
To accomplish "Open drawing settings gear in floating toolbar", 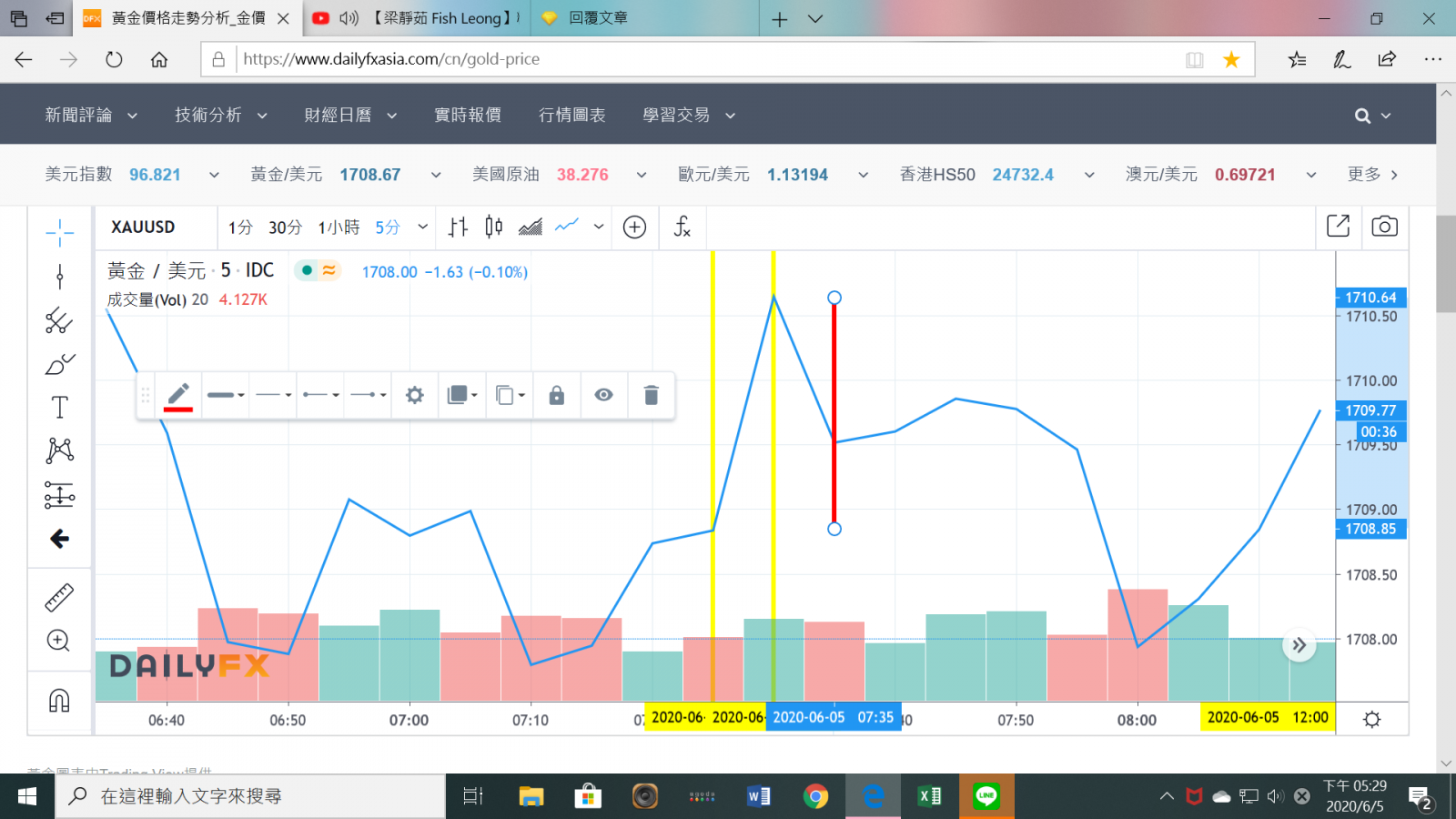I will click(x=415, y=395).
